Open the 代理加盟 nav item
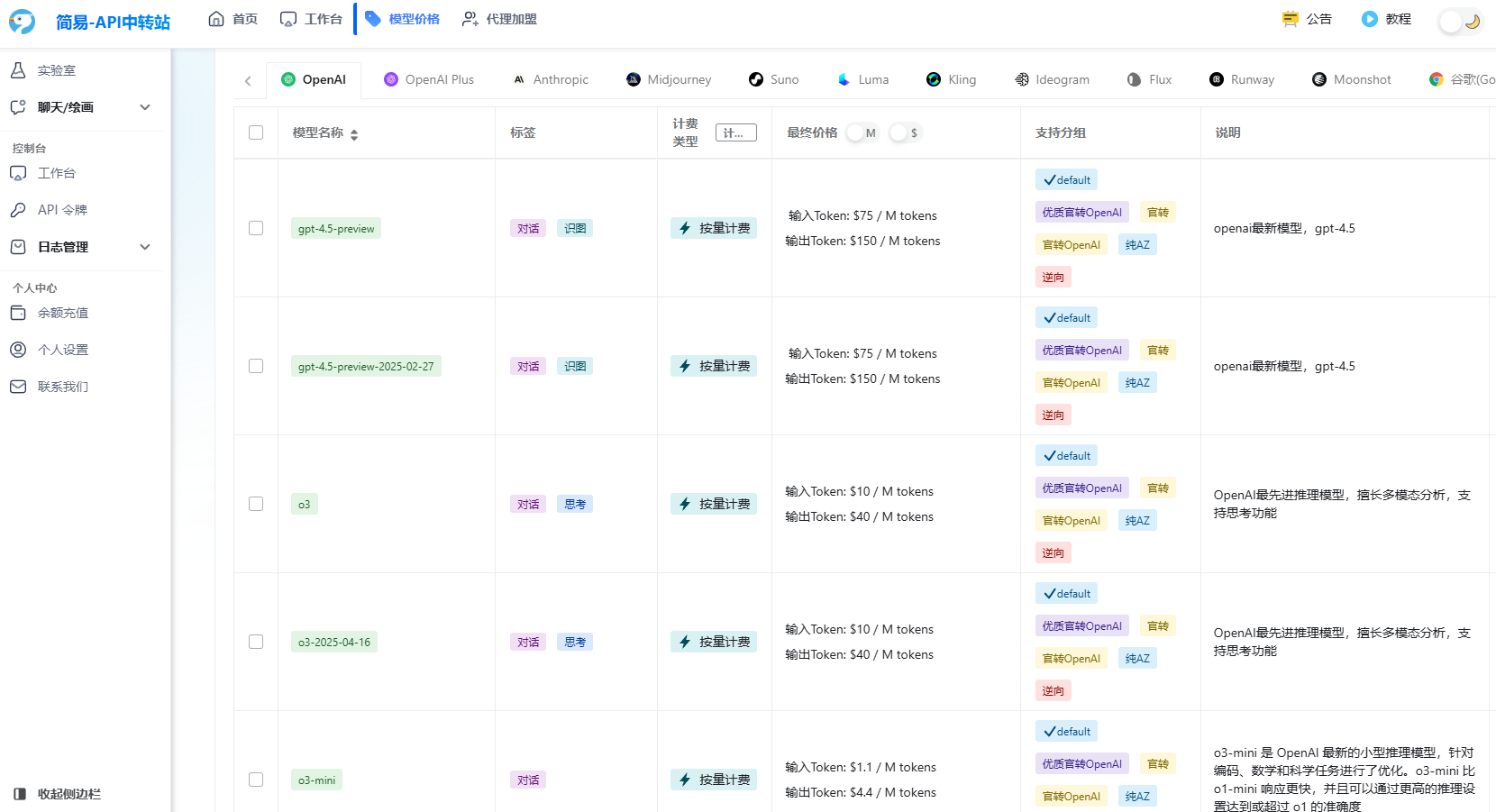This screenshot has height=812, width=1496. [499, 19]
